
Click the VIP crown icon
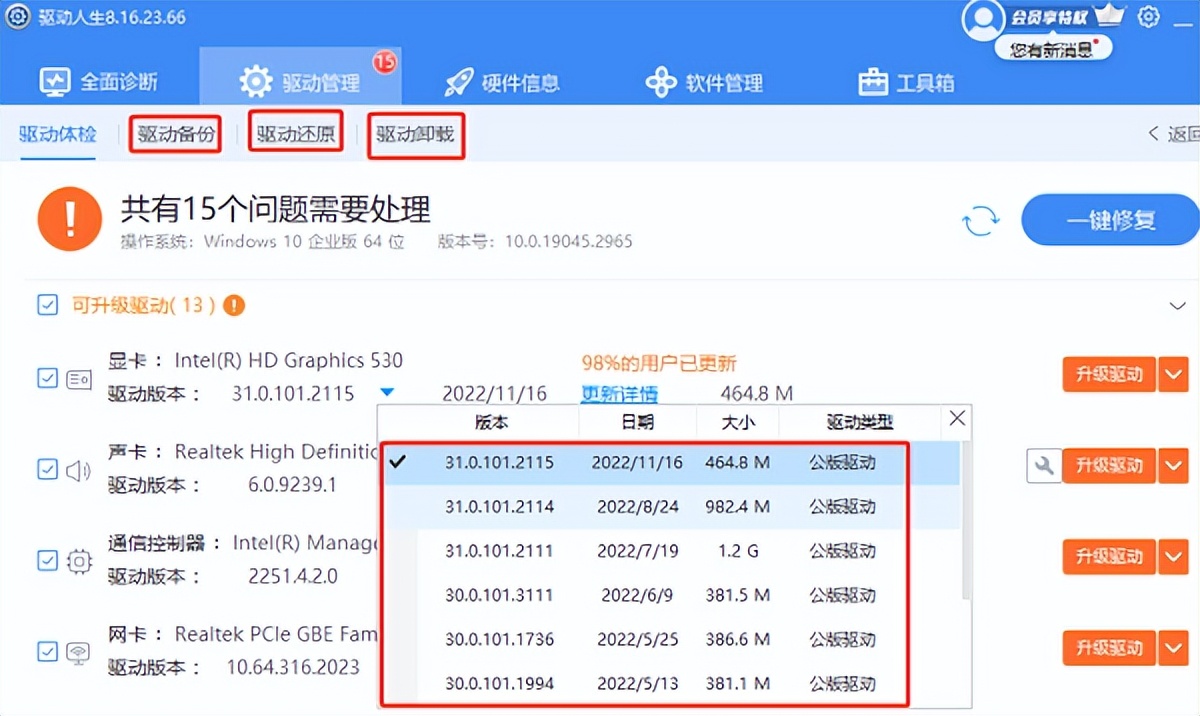point(1109,16)
